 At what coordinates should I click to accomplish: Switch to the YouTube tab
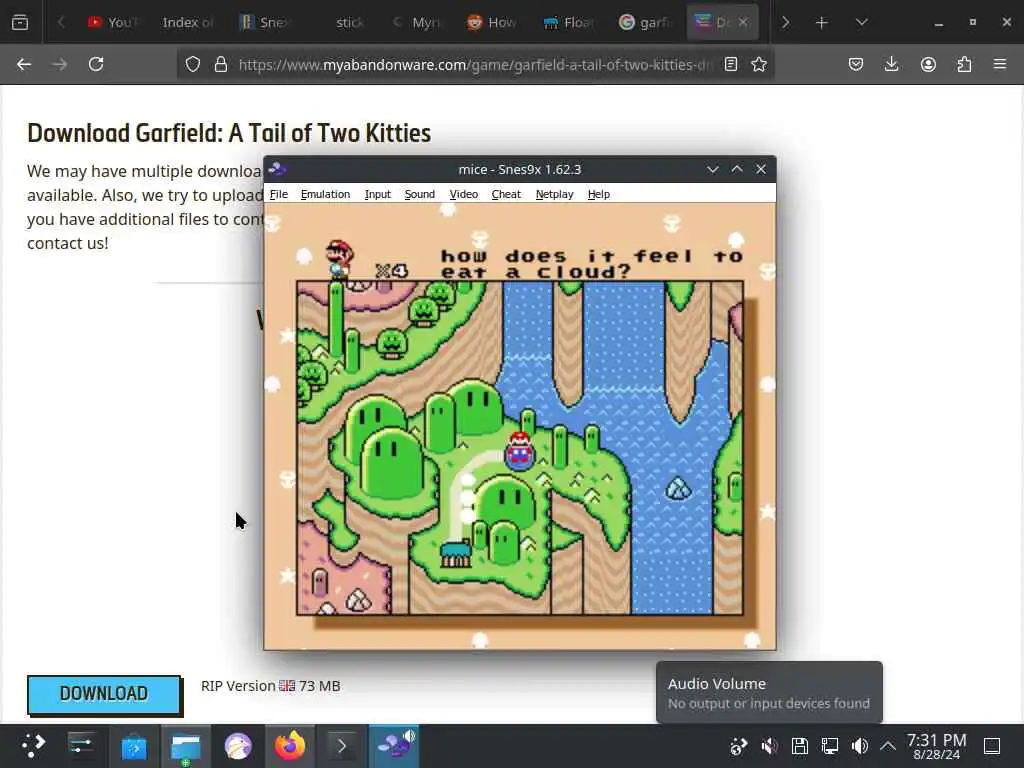(x=113, y=22)
